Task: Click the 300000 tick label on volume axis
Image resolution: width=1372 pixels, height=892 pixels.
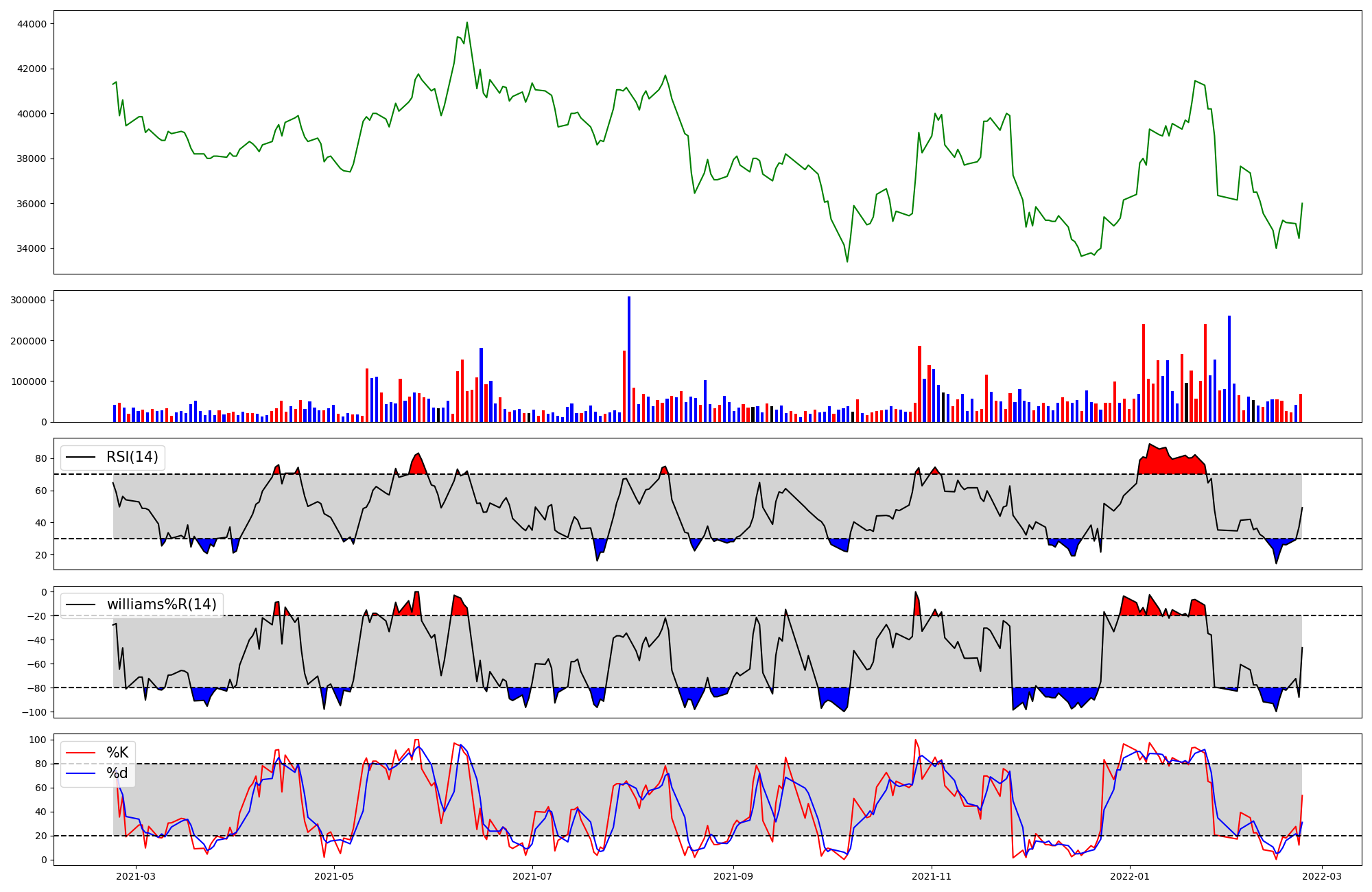Action: tap(29, 300)
